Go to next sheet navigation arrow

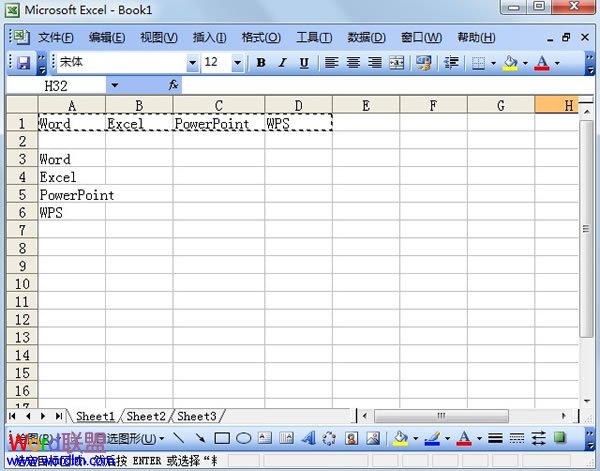pos(43,416)
